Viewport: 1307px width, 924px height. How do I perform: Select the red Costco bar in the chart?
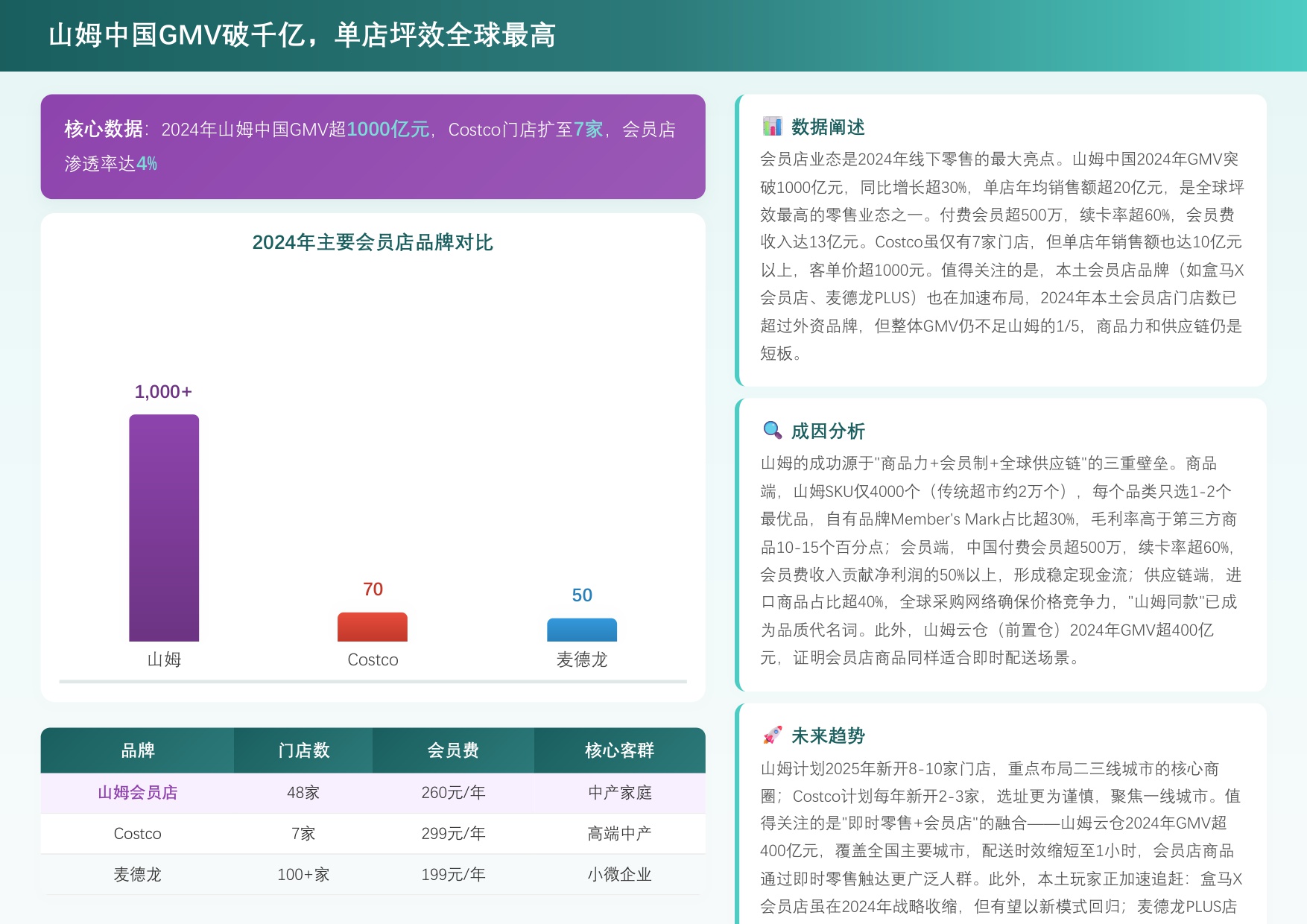[x=373, y=628]
